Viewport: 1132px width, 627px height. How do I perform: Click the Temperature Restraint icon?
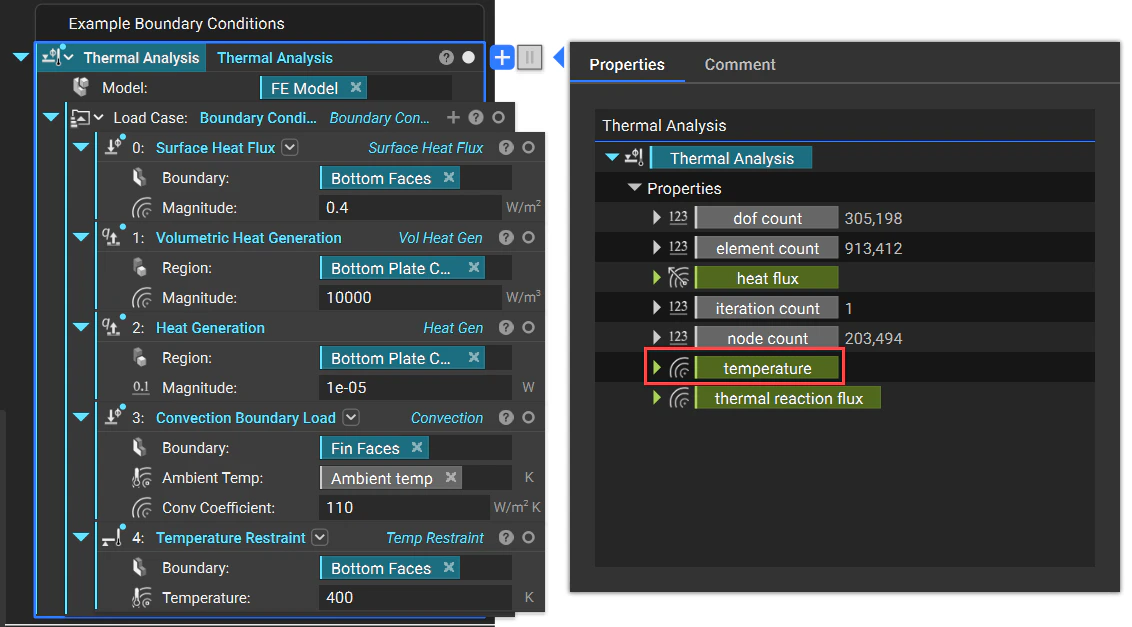pos(112,537)
